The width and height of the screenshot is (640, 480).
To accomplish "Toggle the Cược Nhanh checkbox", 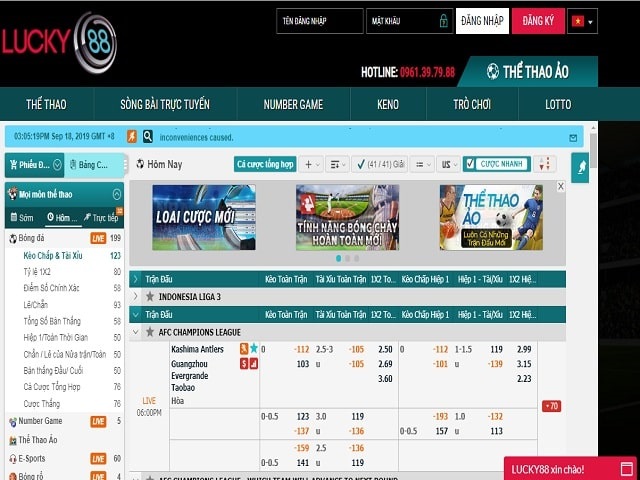I will [x=470, y=164].
